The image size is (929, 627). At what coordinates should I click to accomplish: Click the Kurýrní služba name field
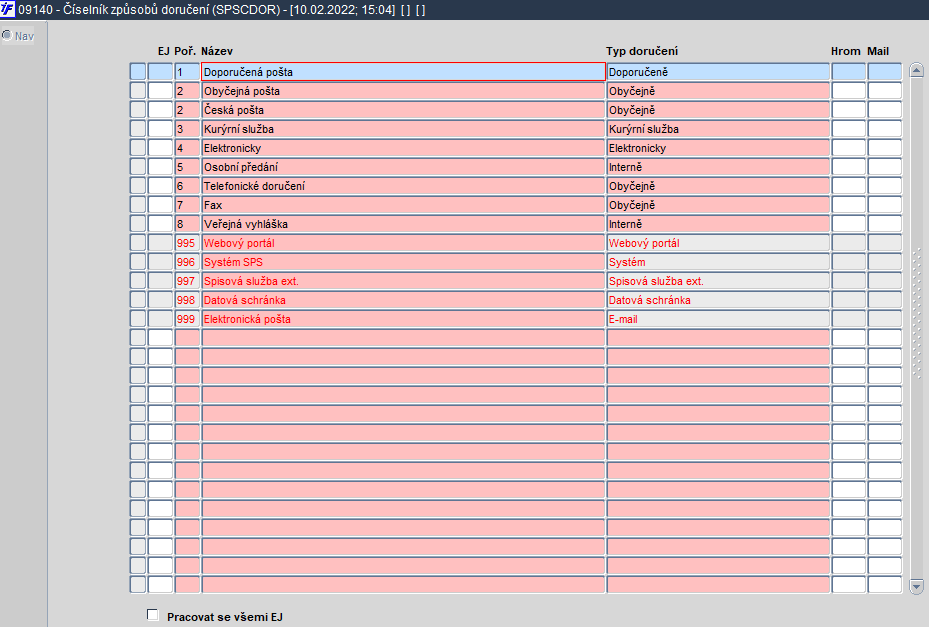[403, 129]
